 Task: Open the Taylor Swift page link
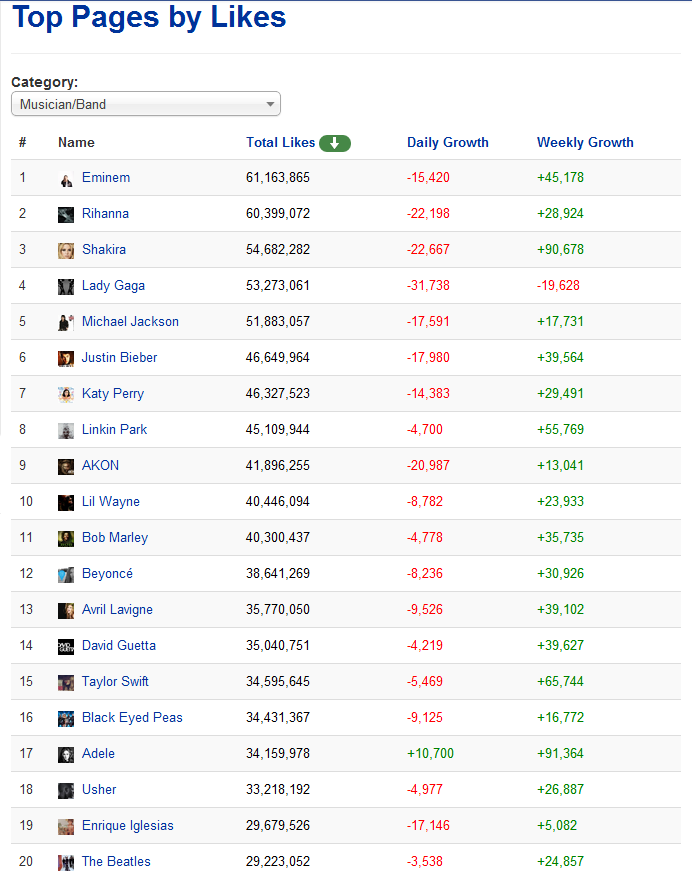pos(115,682)
